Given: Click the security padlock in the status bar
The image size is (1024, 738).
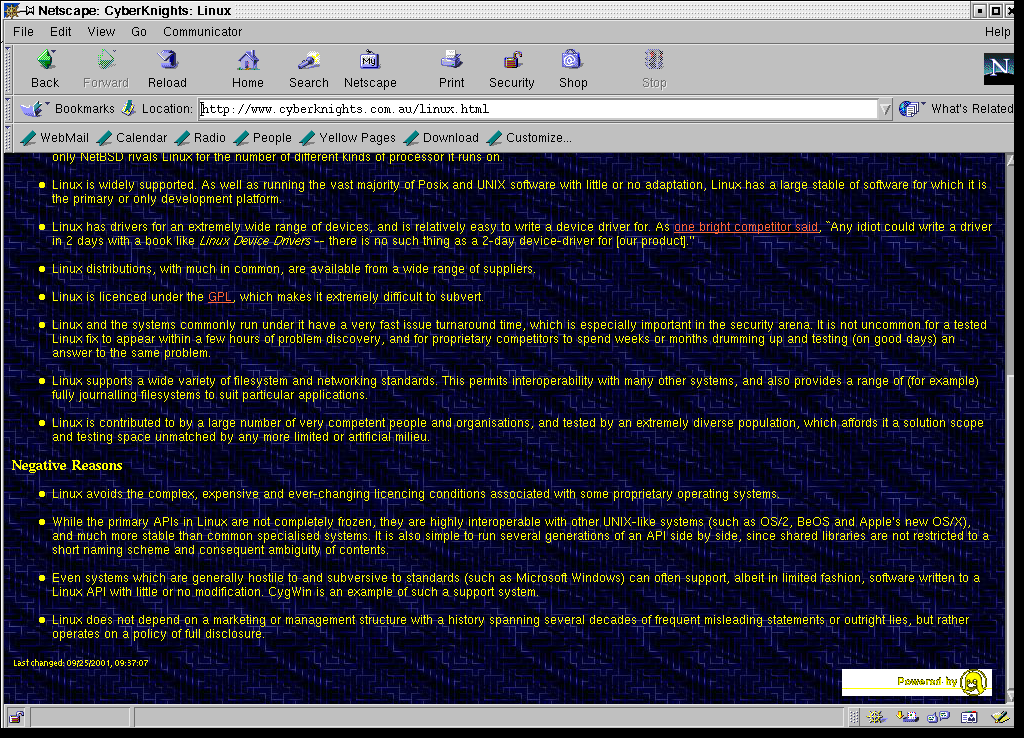Looking at the screenshot, I should pyautogui.click(x=16, y=717).
